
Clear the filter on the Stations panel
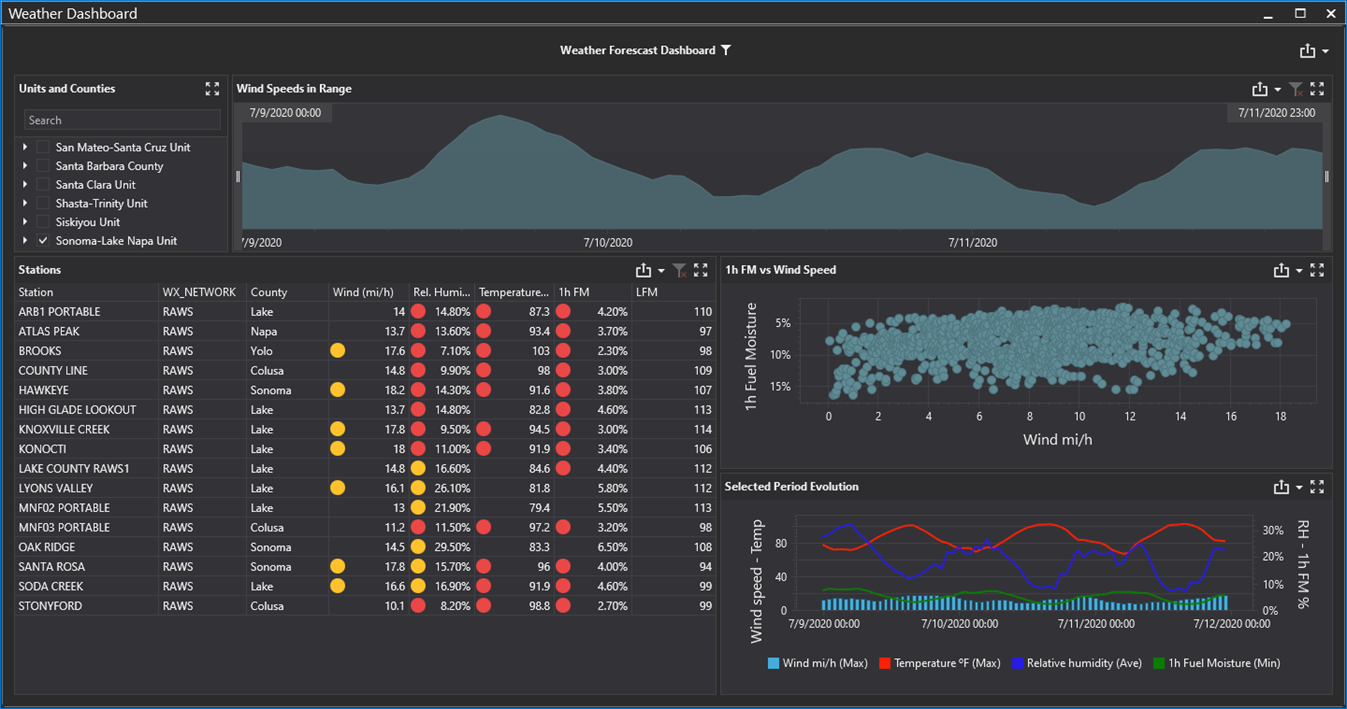(680, 269)
